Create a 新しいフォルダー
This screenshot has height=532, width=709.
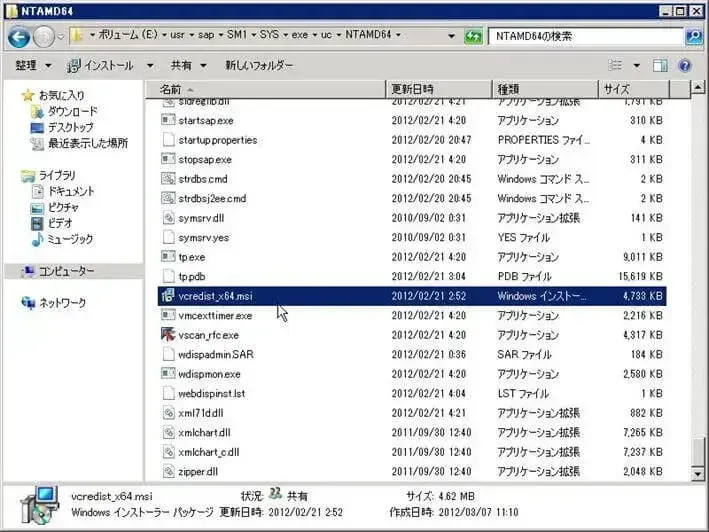(x=259, y=66)
